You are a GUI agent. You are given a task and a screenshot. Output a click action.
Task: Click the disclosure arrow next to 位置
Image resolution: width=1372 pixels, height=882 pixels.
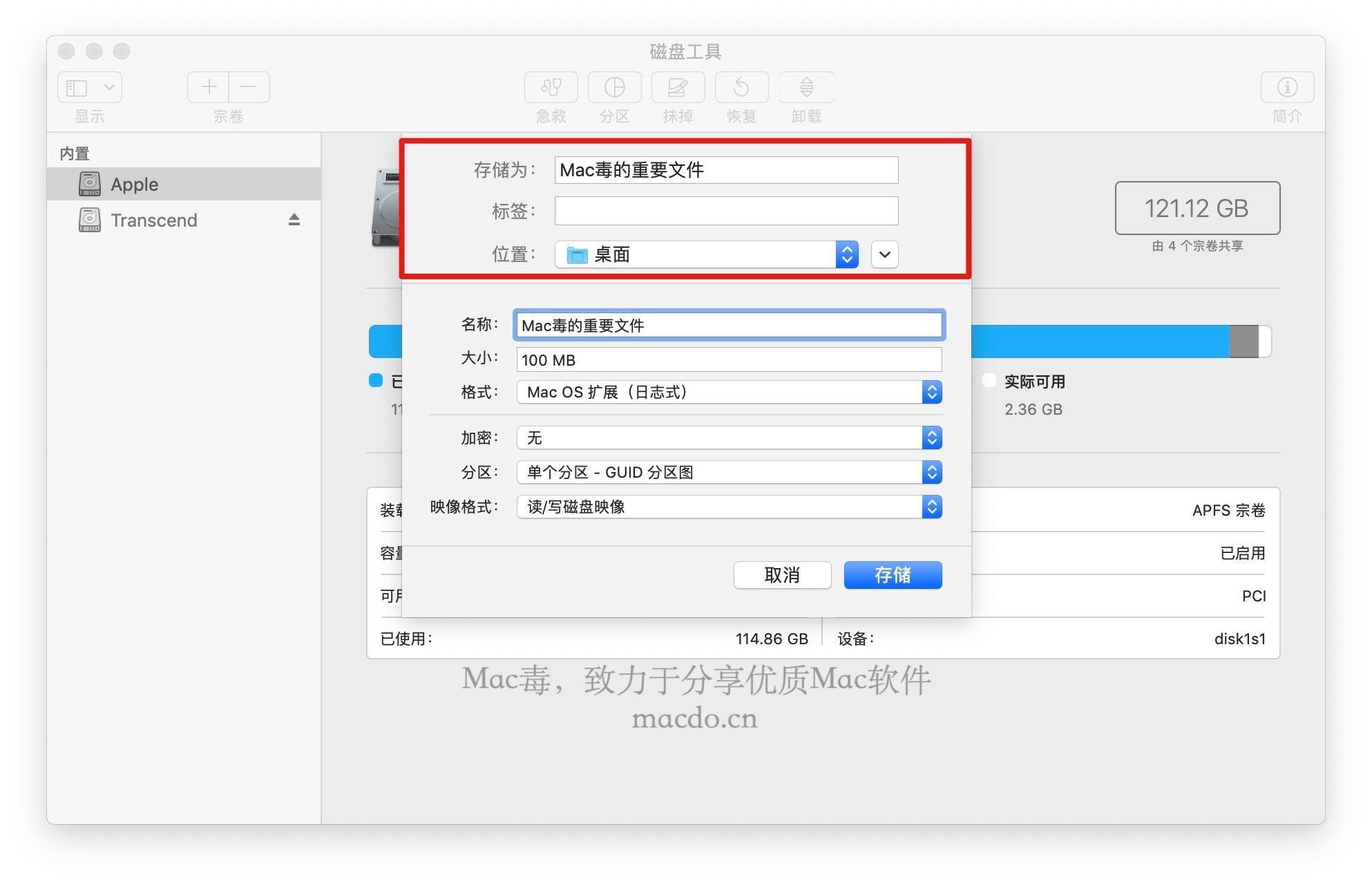[x=883, y=253]
